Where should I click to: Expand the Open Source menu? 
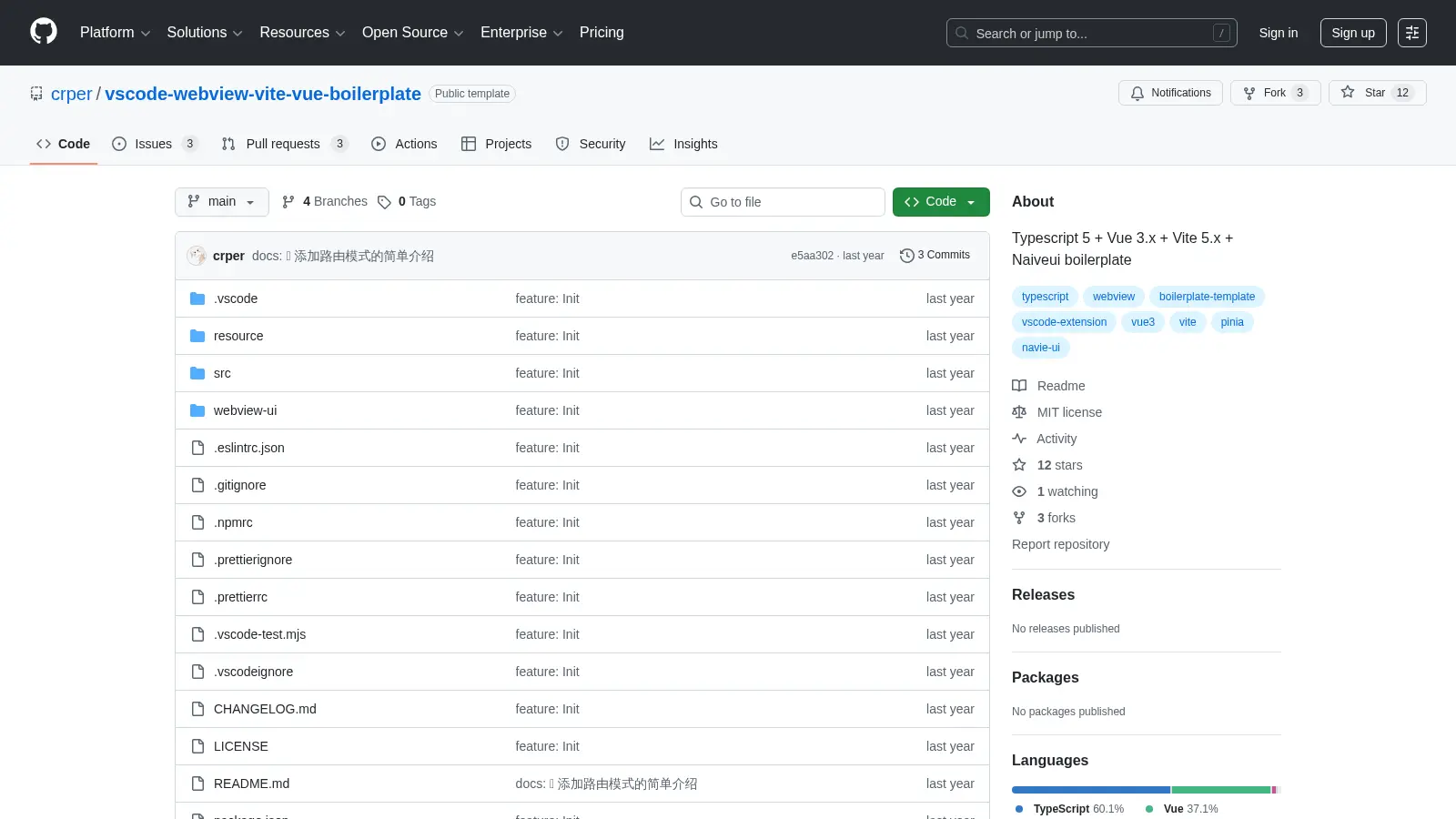(413, 33)
